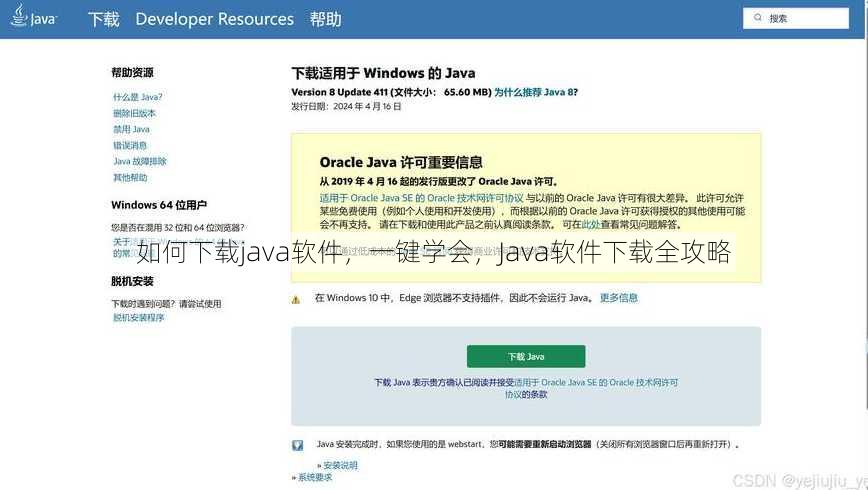Open the 什么是 Java? help link
Screen dimensions: 868x490
point(138,97)
